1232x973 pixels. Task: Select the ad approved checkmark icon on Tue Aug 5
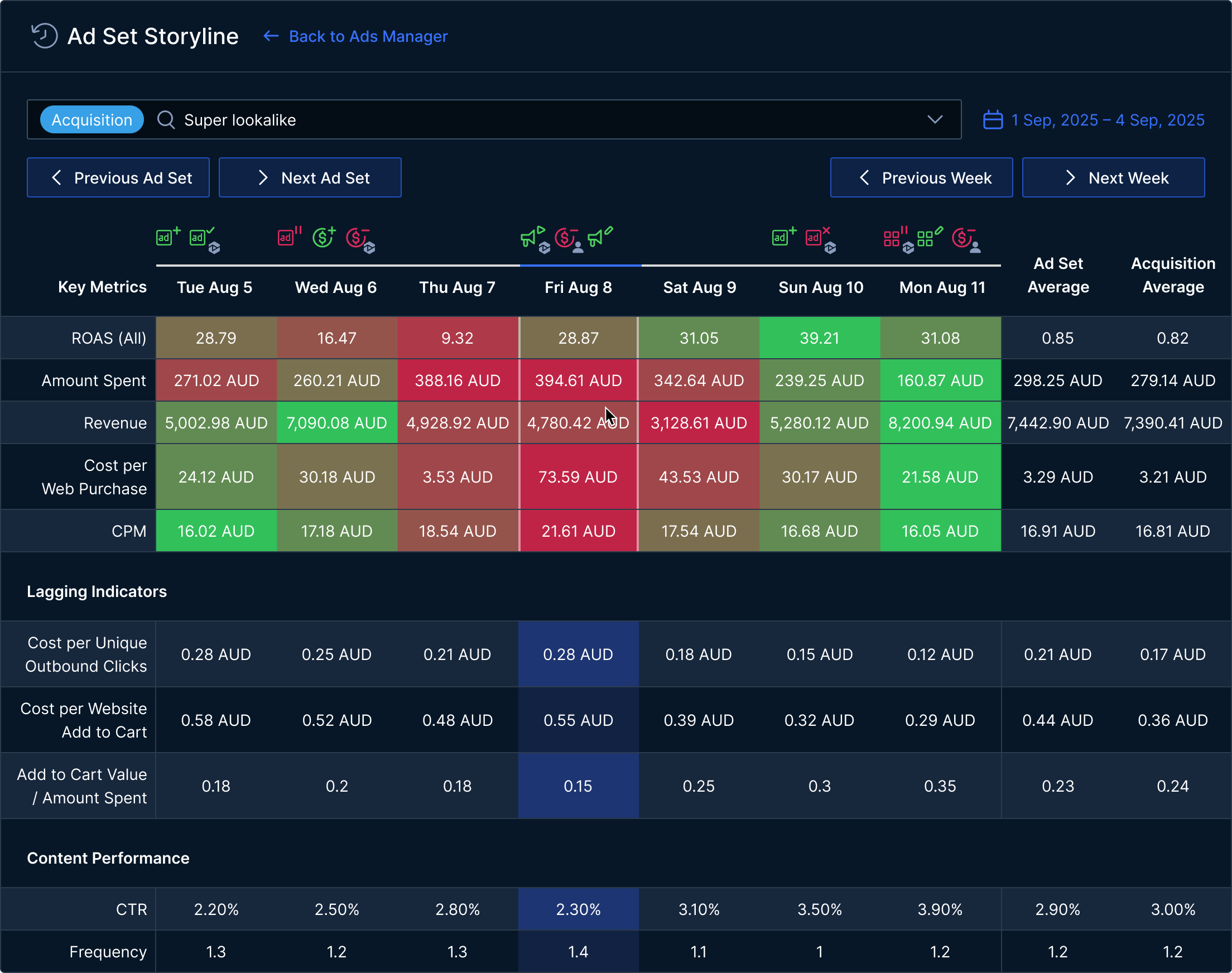point(200,237)
